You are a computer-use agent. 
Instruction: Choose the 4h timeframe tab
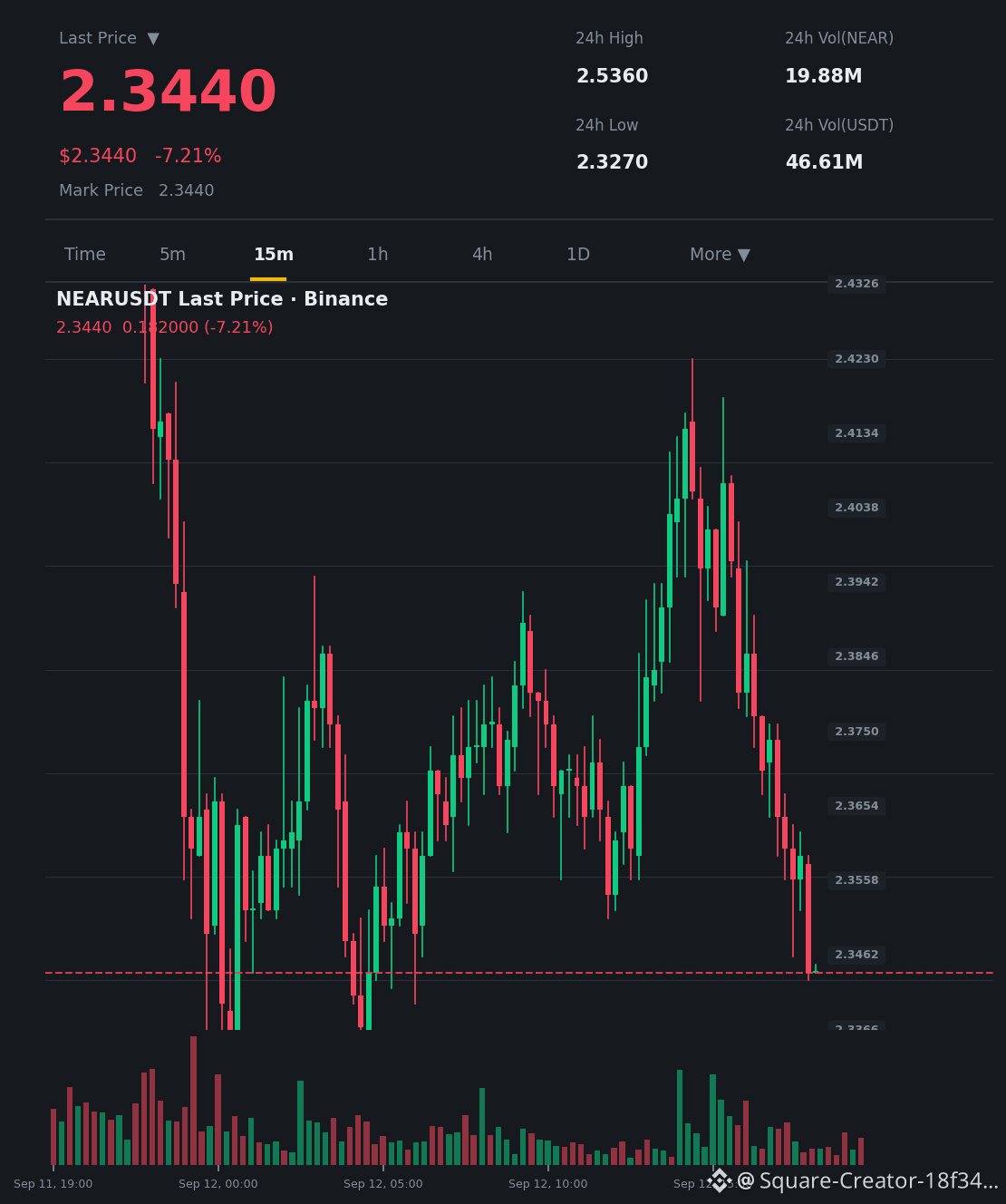pyautogui.click(x=482, y=255)
